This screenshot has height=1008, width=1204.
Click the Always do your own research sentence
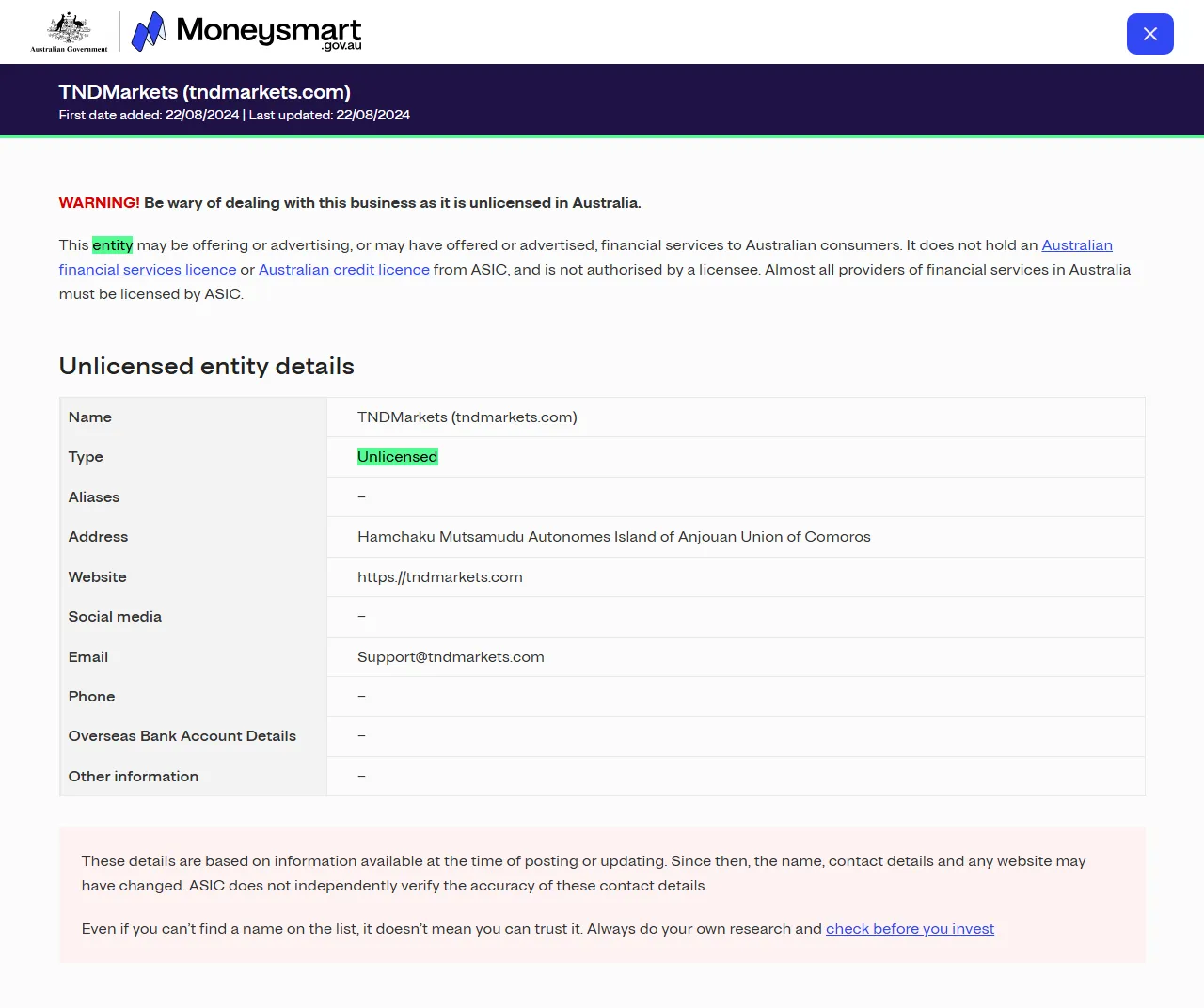point(790,929)
